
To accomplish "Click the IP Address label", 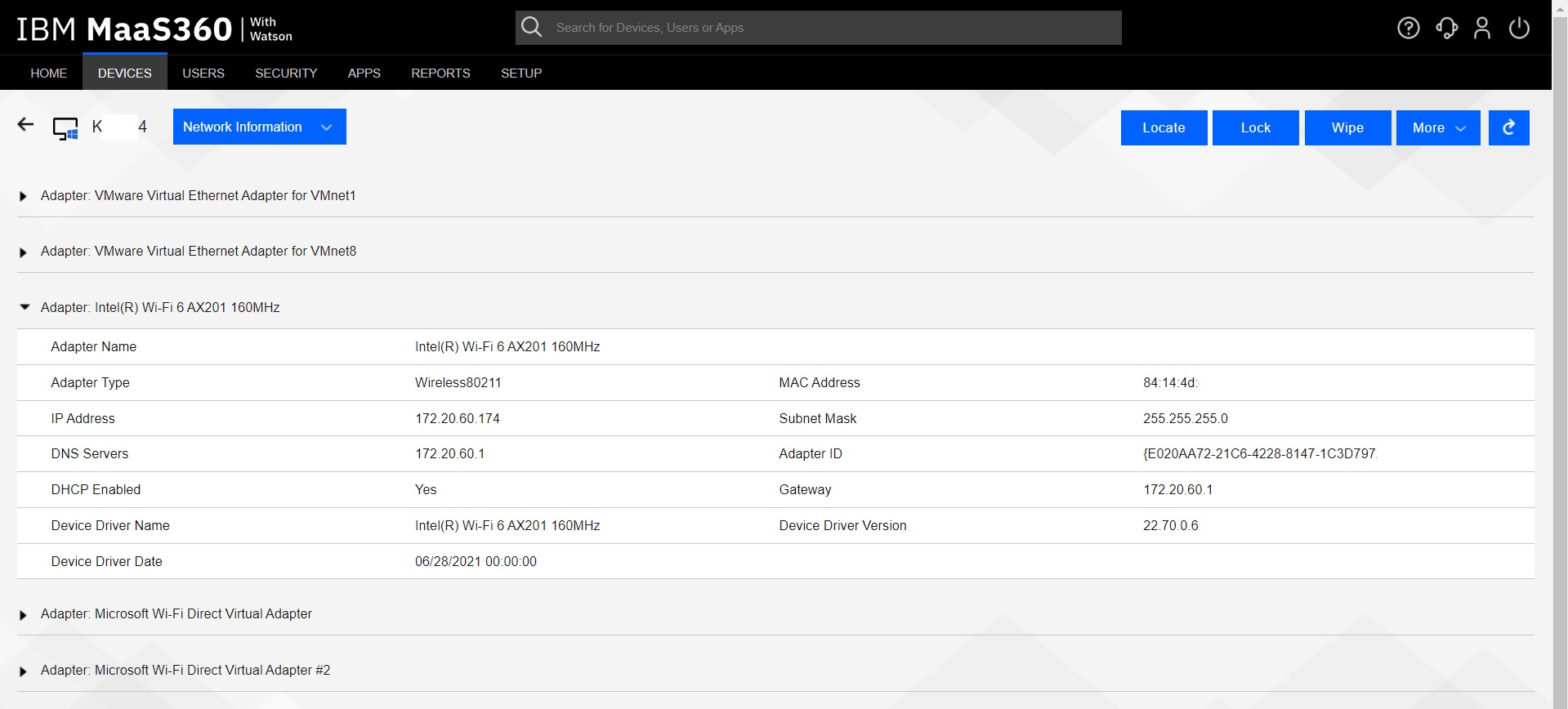I will (83, 418).
